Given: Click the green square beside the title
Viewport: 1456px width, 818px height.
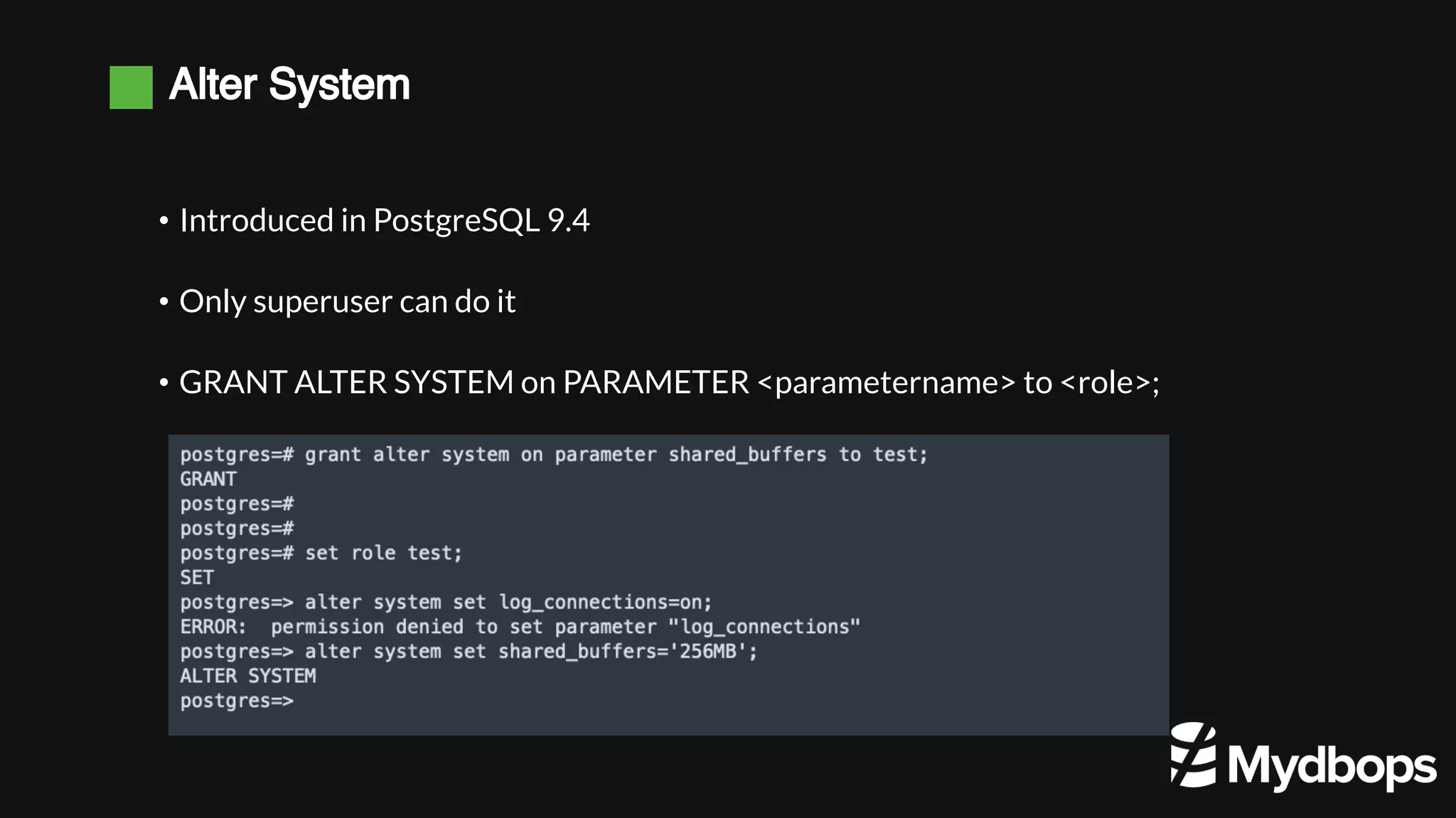Looking at the screenshot, I should coord(131,87).
